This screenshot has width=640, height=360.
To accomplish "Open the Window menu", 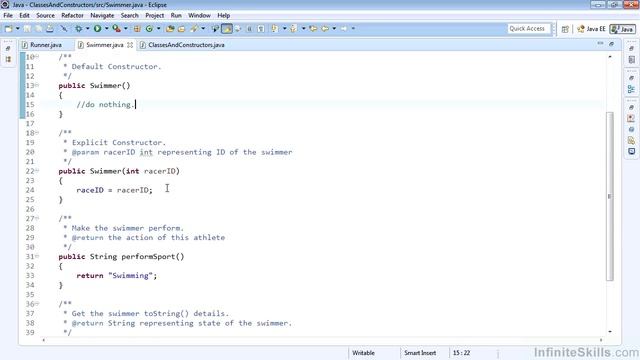I will tap(199, 16).
